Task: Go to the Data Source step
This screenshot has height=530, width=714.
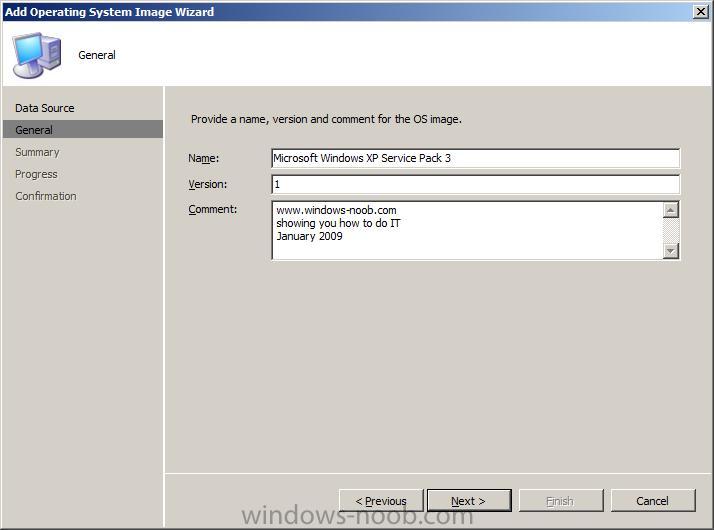Action: click(x=45, y=108)
